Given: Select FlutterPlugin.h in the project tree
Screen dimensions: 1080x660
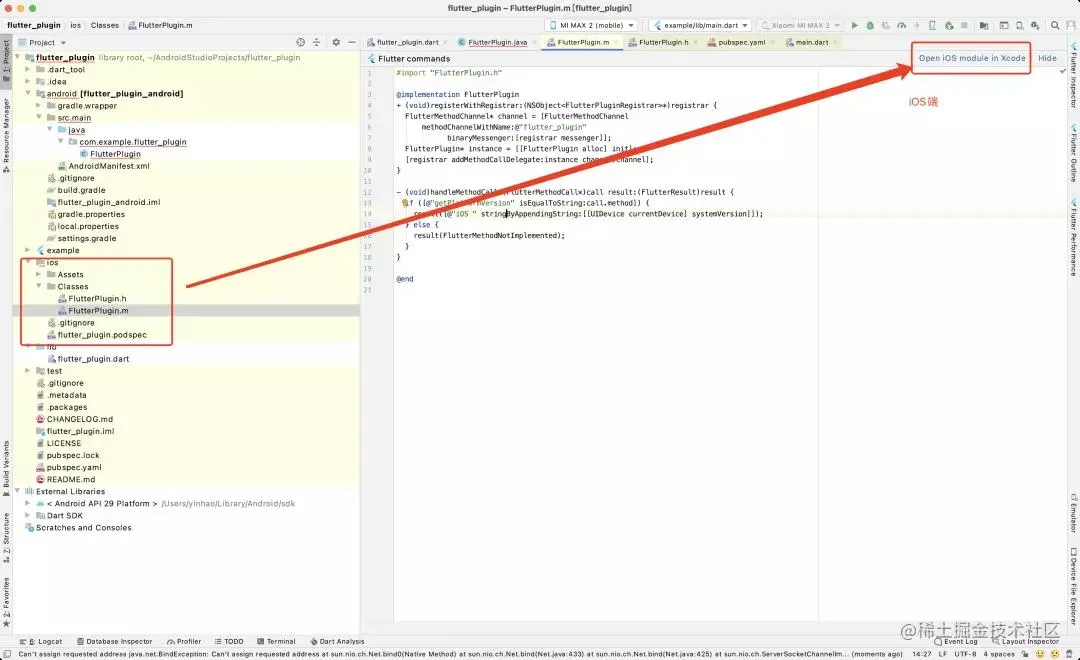Looking at the screenshot, I should (x=97, y=298).
